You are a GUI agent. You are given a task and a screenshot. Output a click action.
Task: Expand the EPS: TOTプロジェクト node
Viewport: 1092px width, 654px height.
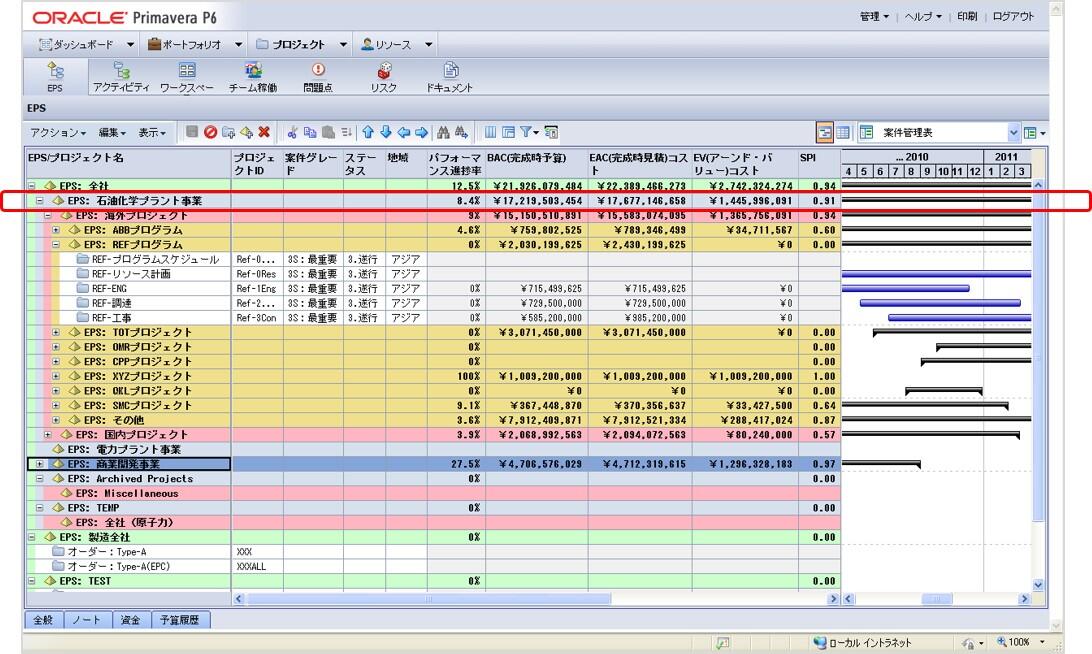56,332
